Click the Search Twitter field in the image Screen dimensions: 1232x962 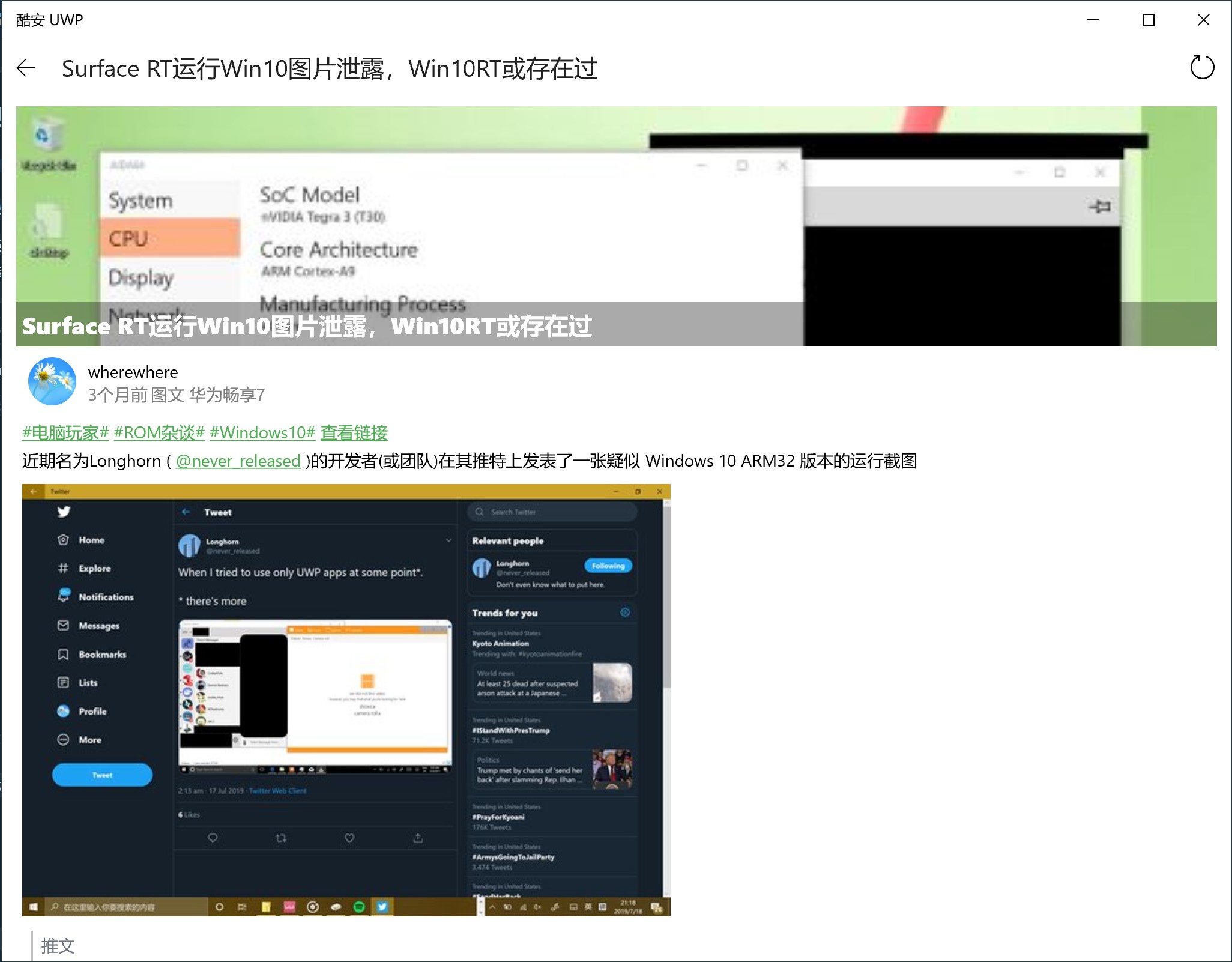pos(552,512)
